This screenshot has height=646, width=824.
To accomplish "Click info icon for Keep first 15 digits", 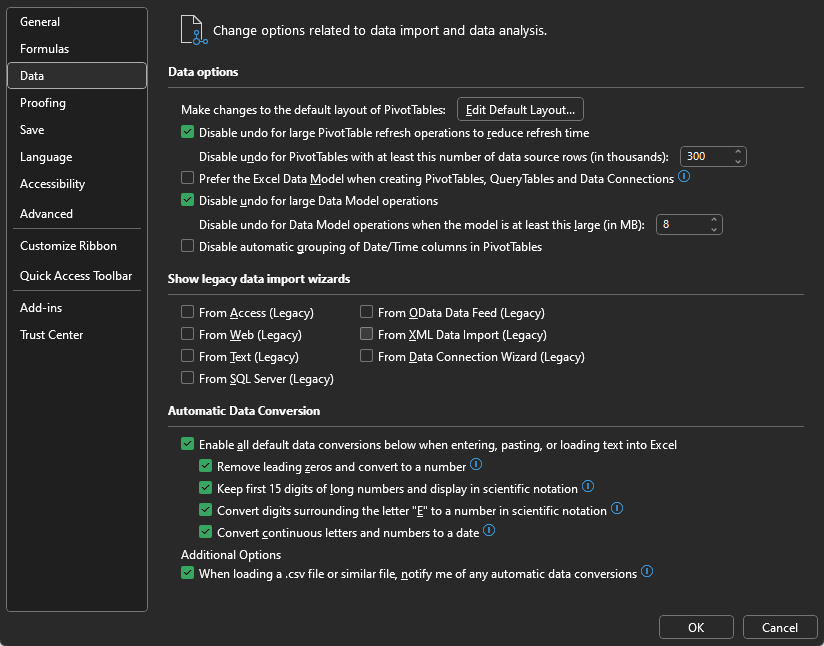I will [x=588, y=487].
